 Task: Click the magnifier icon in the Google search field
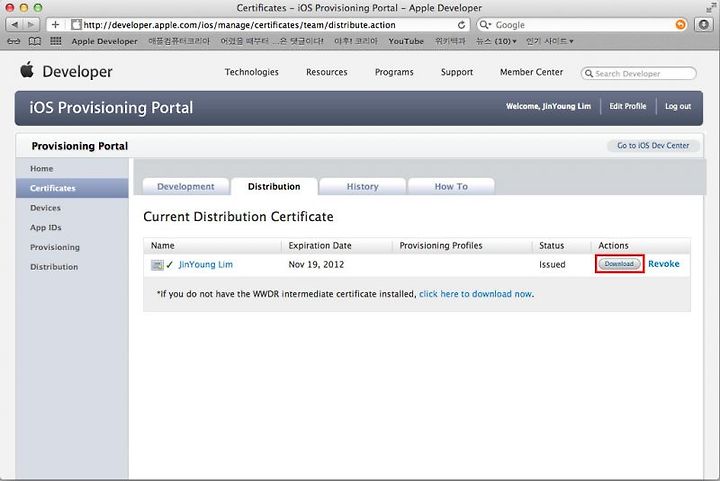[x=485, y=25]
